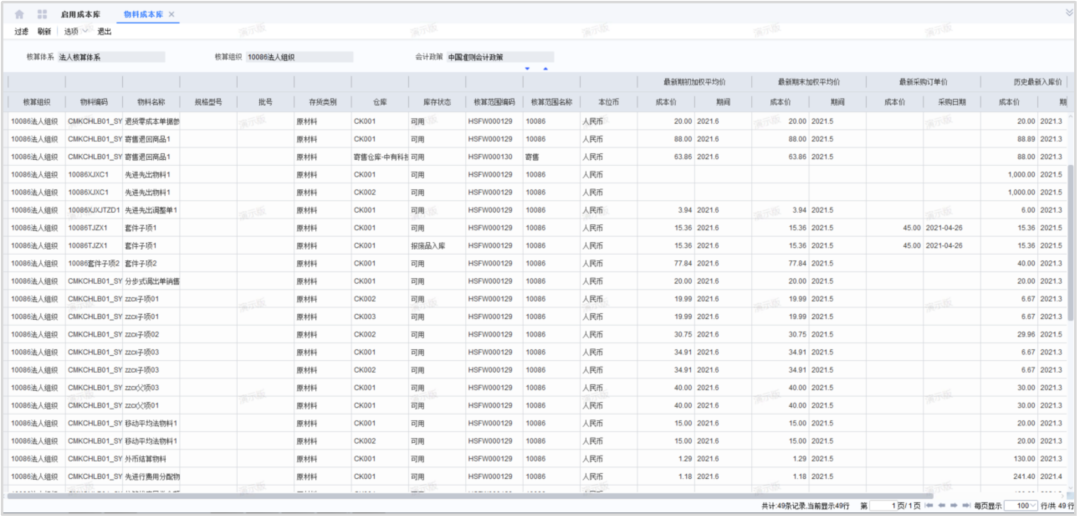Screen dimensions: 1080x520
Task: Focus the 核算体系 field
Action: (111, 57)
